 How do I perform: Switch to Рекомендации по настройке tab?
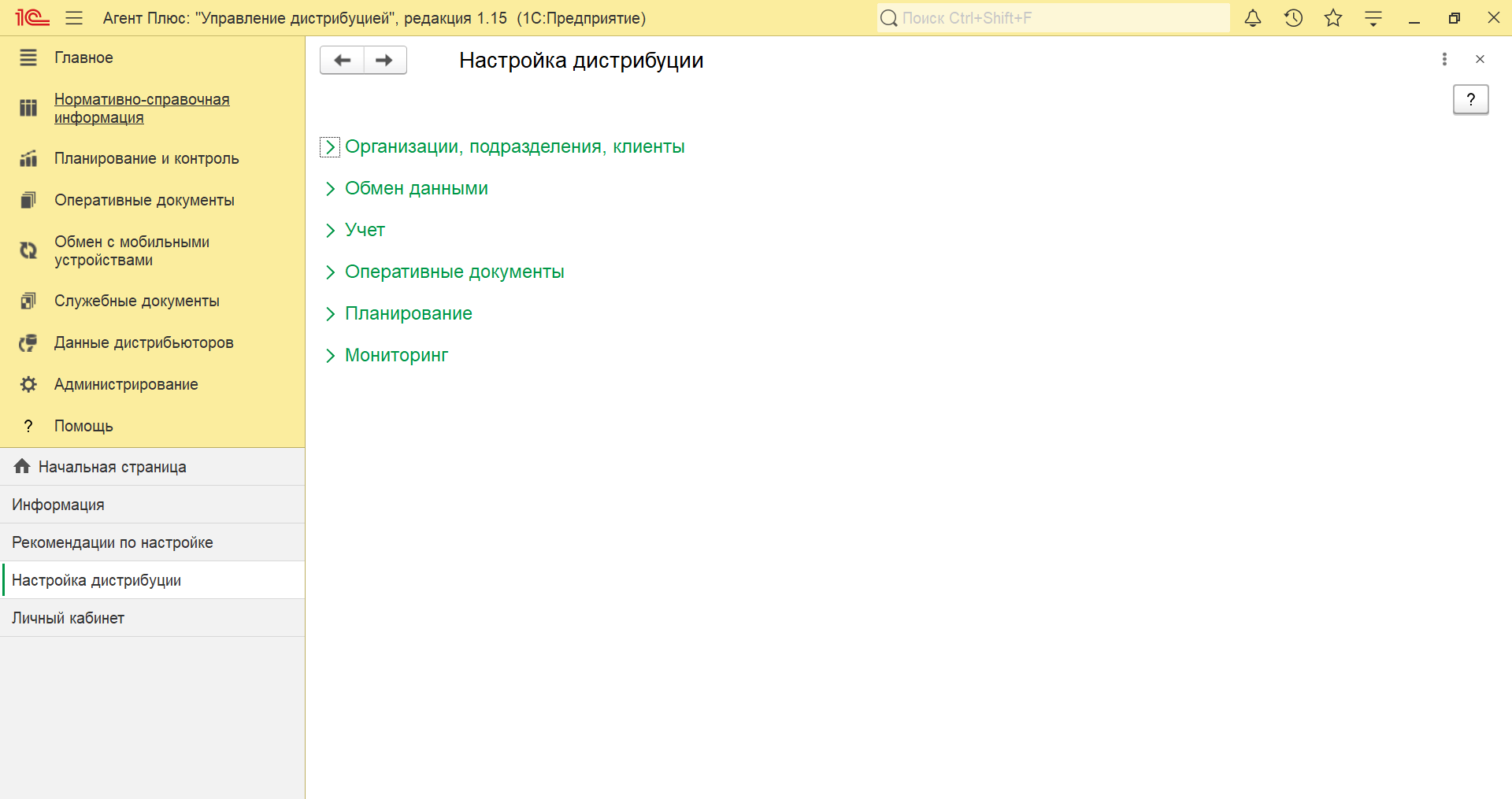153,542
